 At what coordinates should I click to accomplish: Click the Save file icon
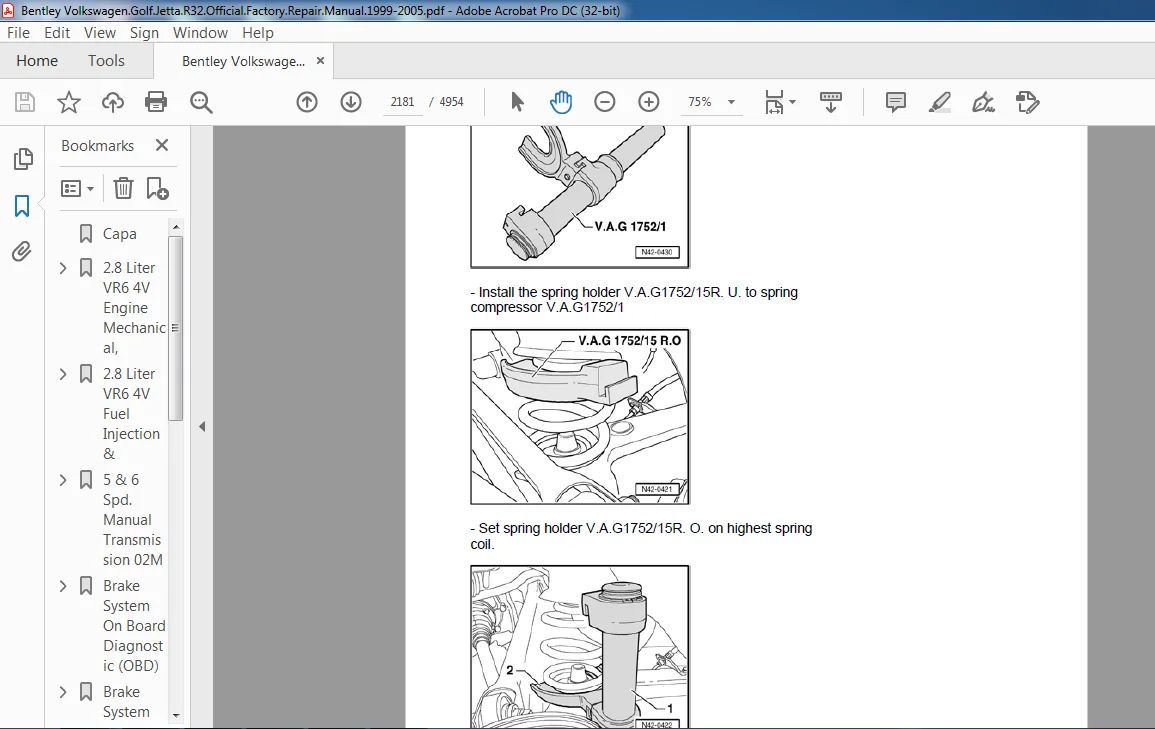pyautogui.click(x=25, y=102)
